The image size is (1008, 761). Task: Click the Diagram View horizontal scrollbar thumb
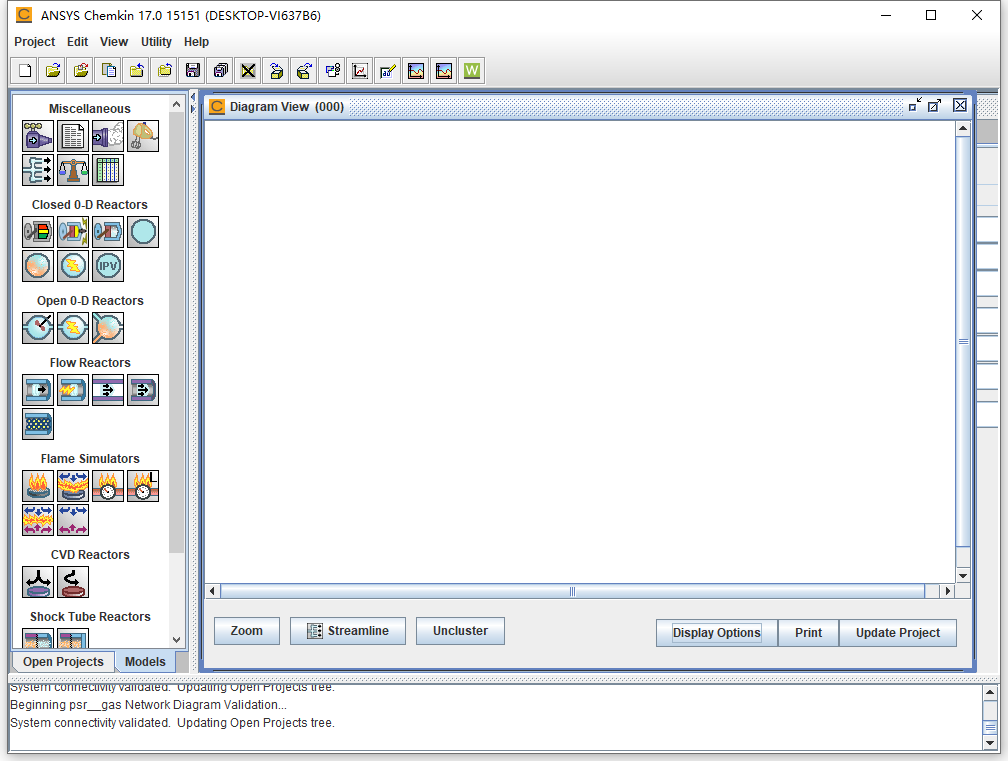[x=572, y=591]
